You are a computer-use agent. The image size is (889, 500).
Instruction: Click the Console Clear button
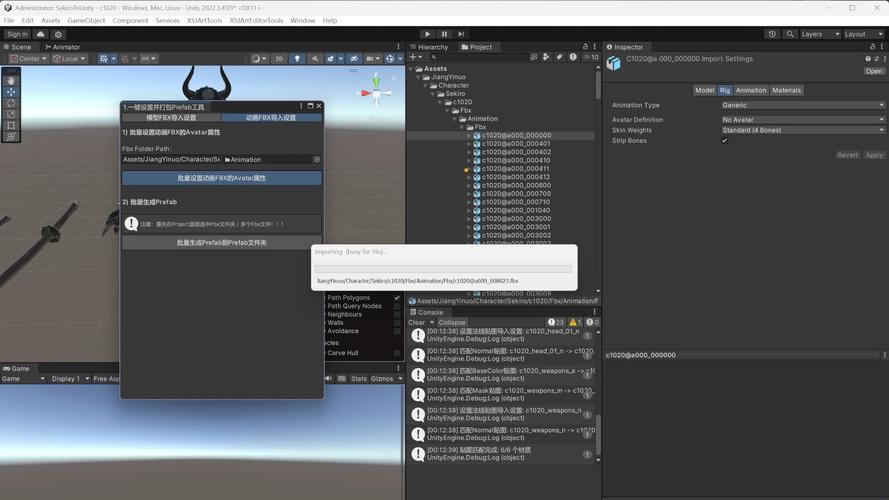click(x=417, y=322)
